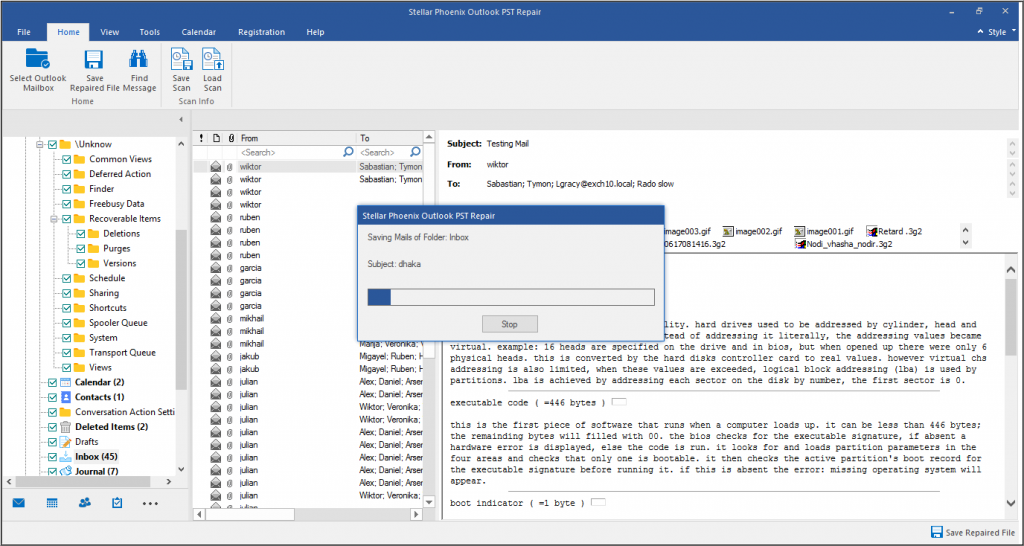
Task: Click search magnifier in From column
Action: pos(348,152)
